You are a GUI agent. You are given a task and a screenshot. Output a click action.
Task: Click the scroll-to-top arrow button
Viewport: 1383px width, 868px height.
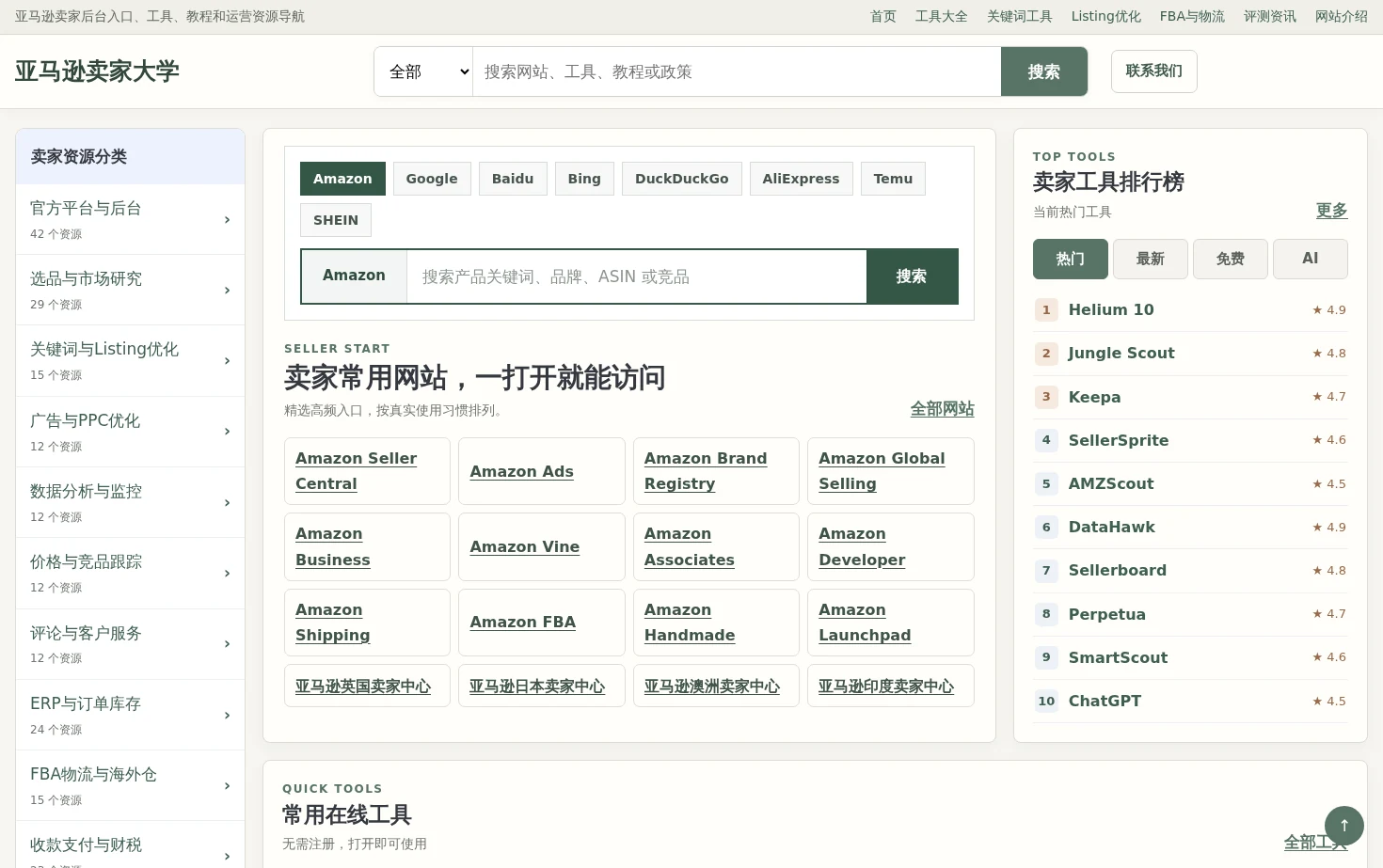tap(1343, 826)
